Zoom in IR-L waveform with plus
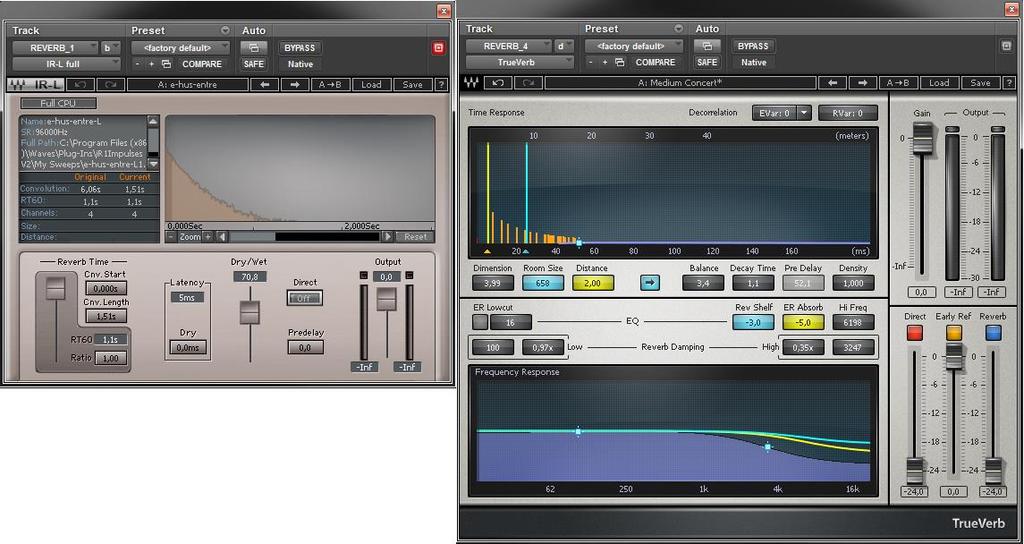Screen dimensions: 1024x544 pyautogui.click(x=208, y=236)
